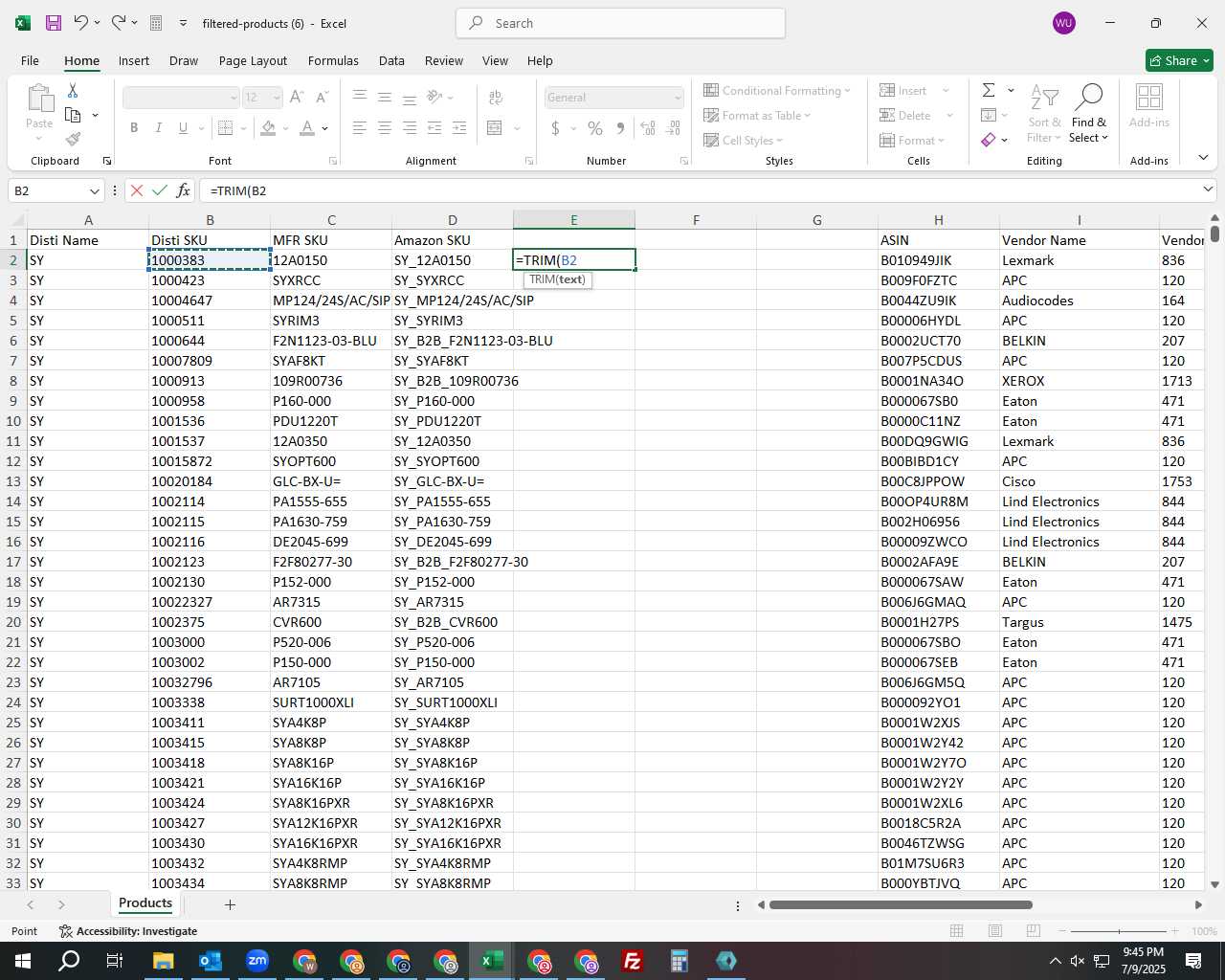Activate the Format Painter brush
1225x980 pixels.
[73, 139]
